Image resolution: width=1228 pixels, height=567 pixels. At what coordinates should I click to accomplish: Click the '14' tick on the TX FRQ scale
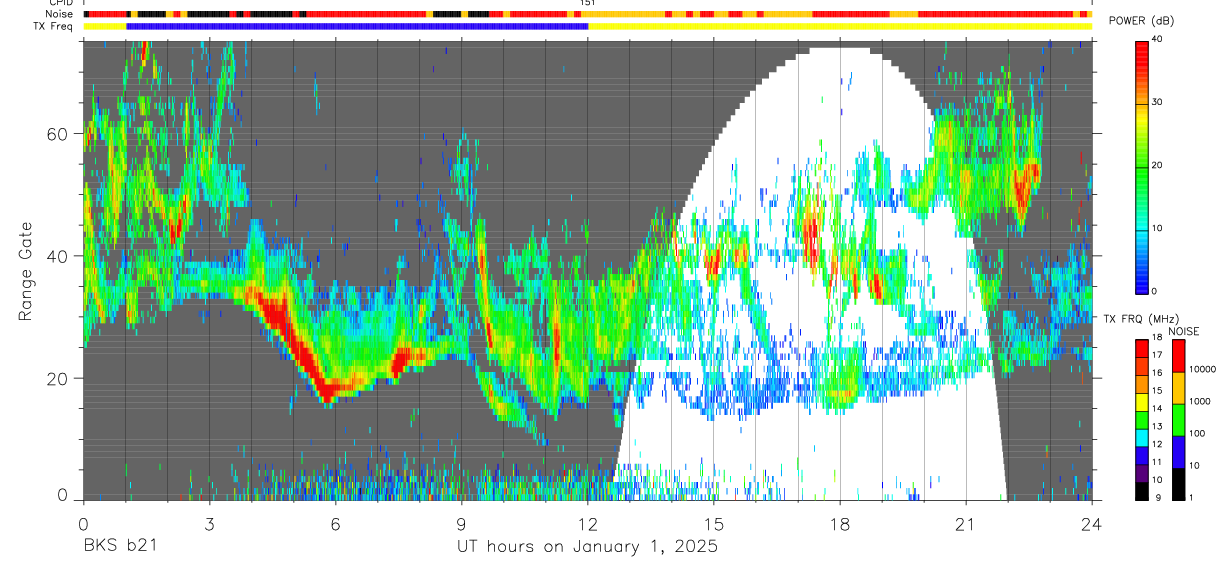1158,410
